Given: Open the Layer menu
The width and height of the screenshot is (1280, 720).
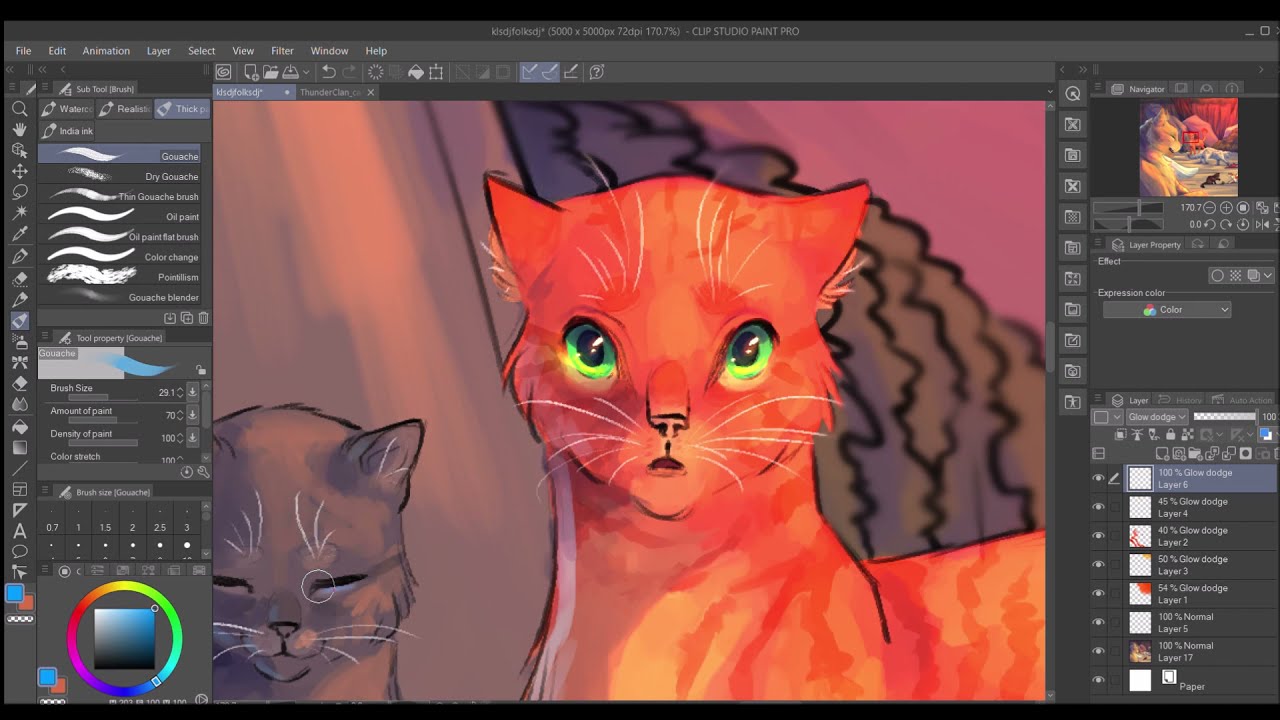Looking at the screenshot, I should (x=158, y=51).
